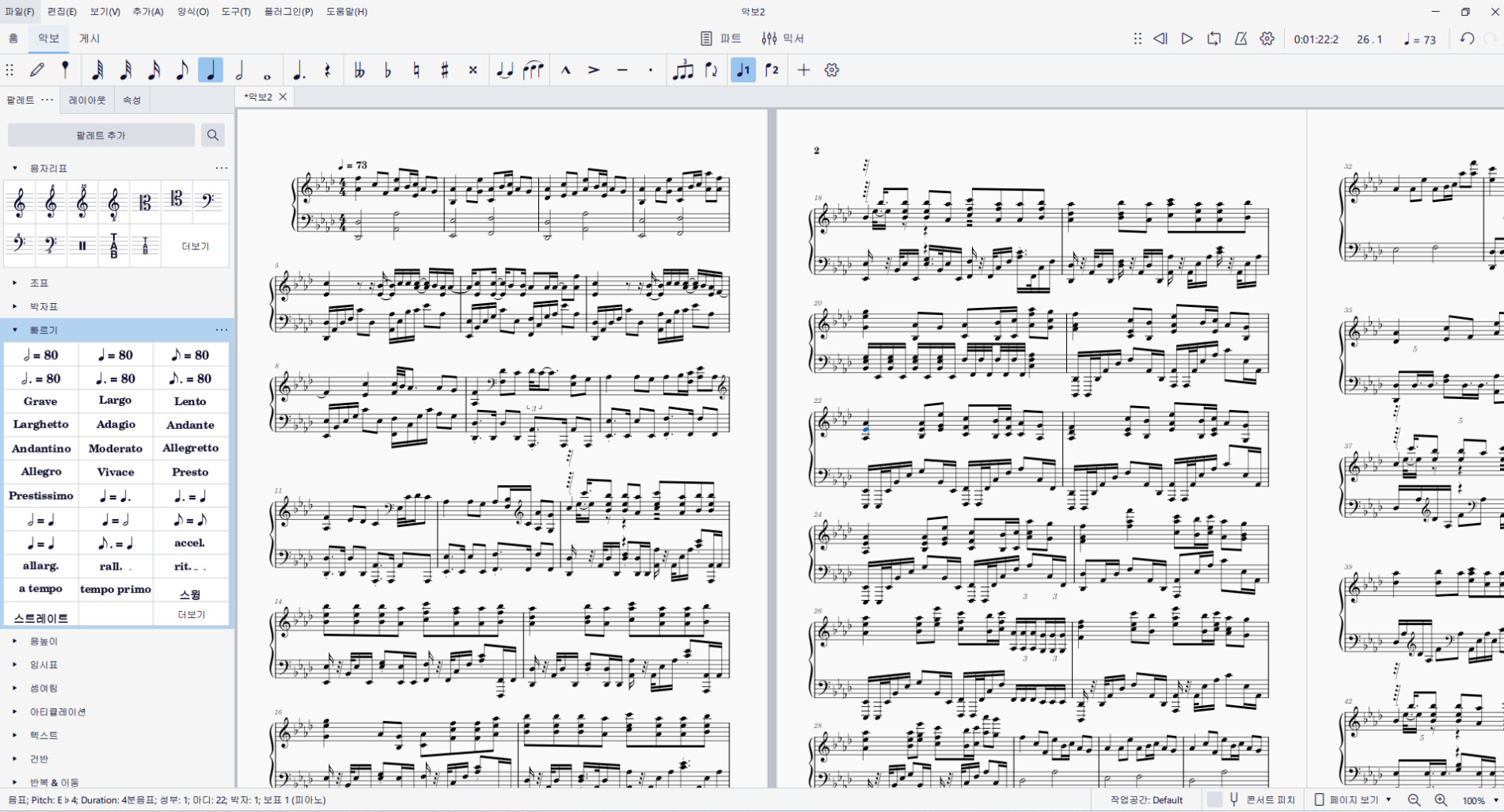
Task: Apply Andante tempo marking
Action: [x=190, y=425]
